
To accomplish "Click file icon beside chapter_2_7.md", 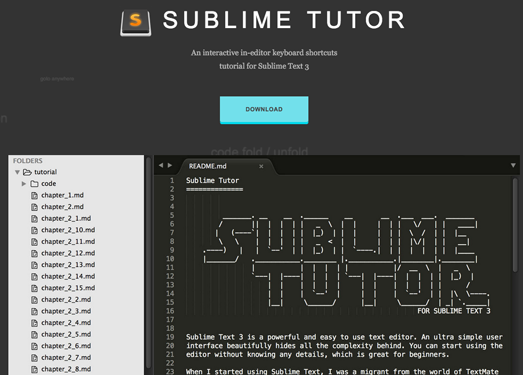I will (x=34, y=358).
